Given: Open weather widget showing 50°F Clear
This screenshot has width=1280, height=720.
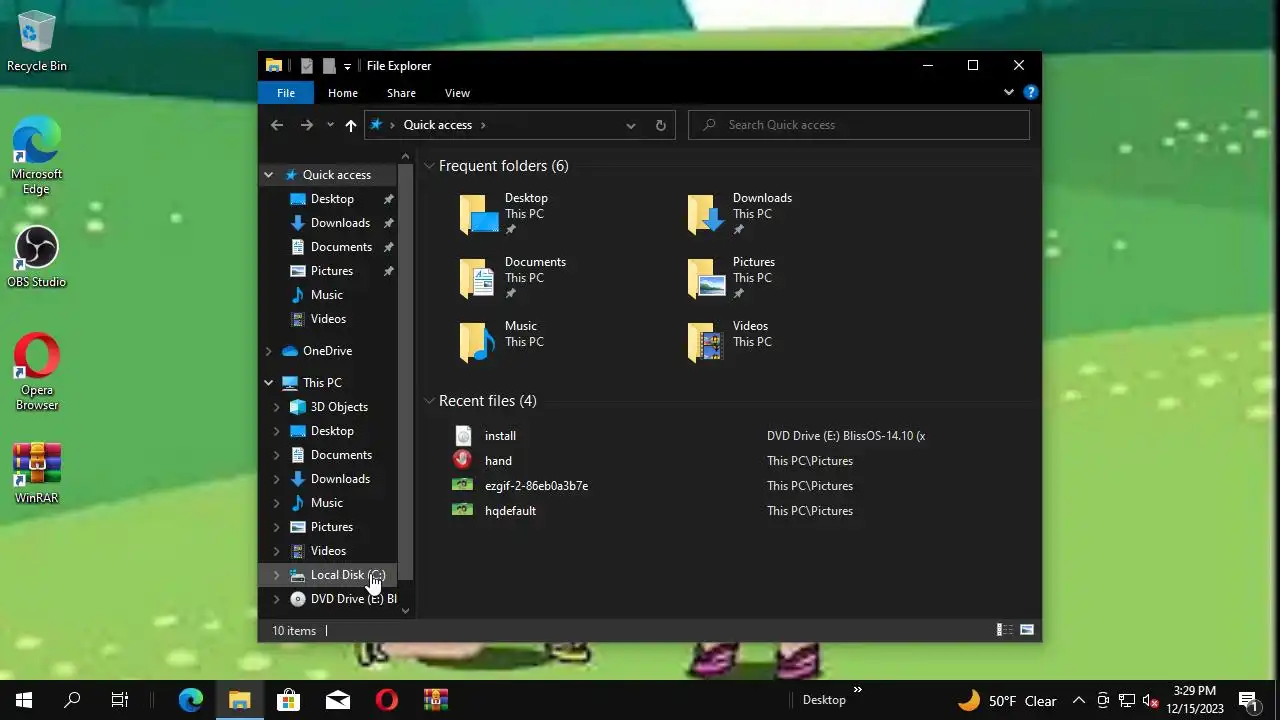Looking at the screenshot, I should (1007, 700).
